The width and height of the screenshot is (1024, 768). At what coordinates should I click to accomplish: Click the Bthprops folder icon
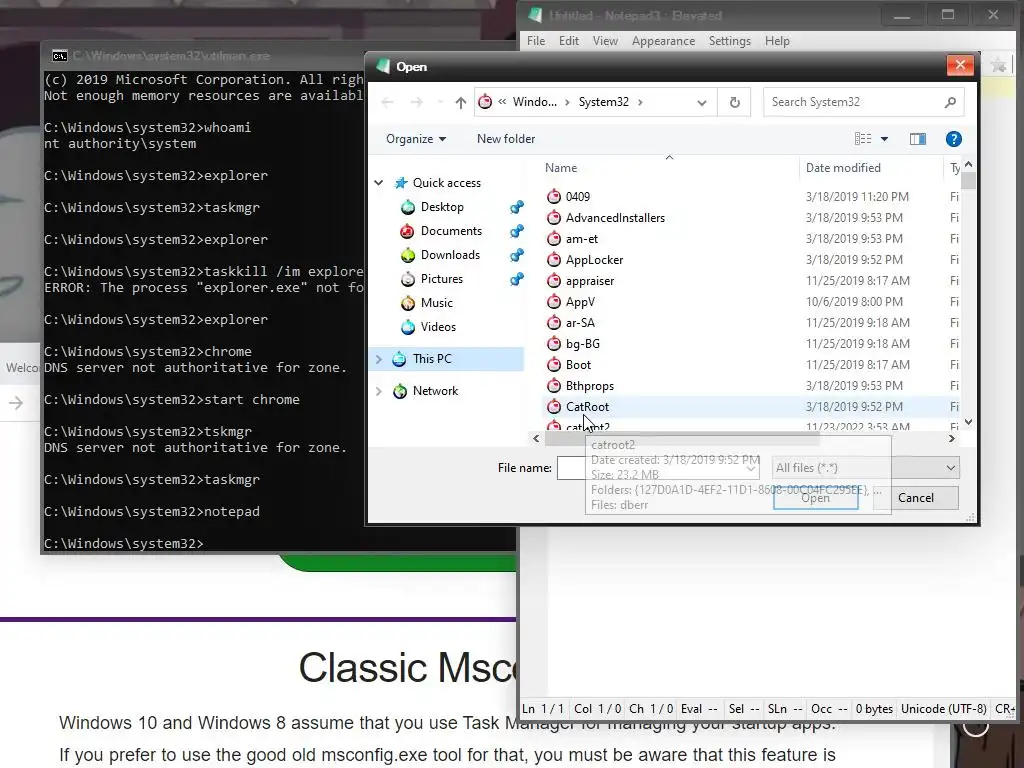point(554,385)
